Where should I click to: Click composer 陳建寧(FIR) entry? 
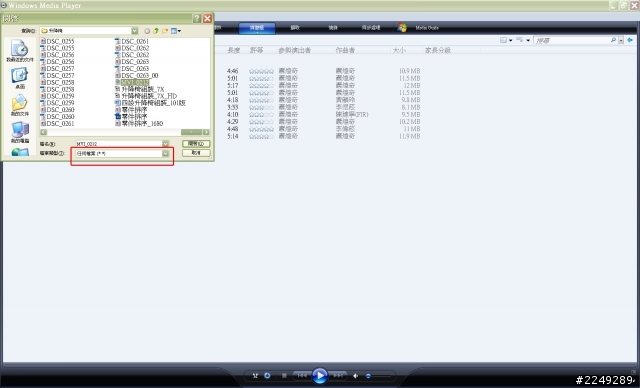pyautogui.click(x=351, y=115)
